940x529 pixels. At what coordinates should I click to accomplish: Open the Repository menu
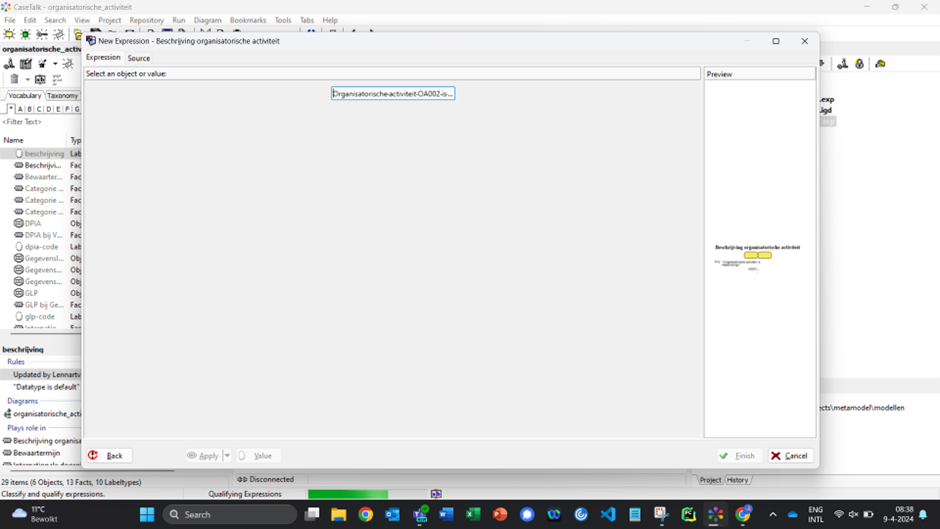pyautogui.click(x=146, y=20)
